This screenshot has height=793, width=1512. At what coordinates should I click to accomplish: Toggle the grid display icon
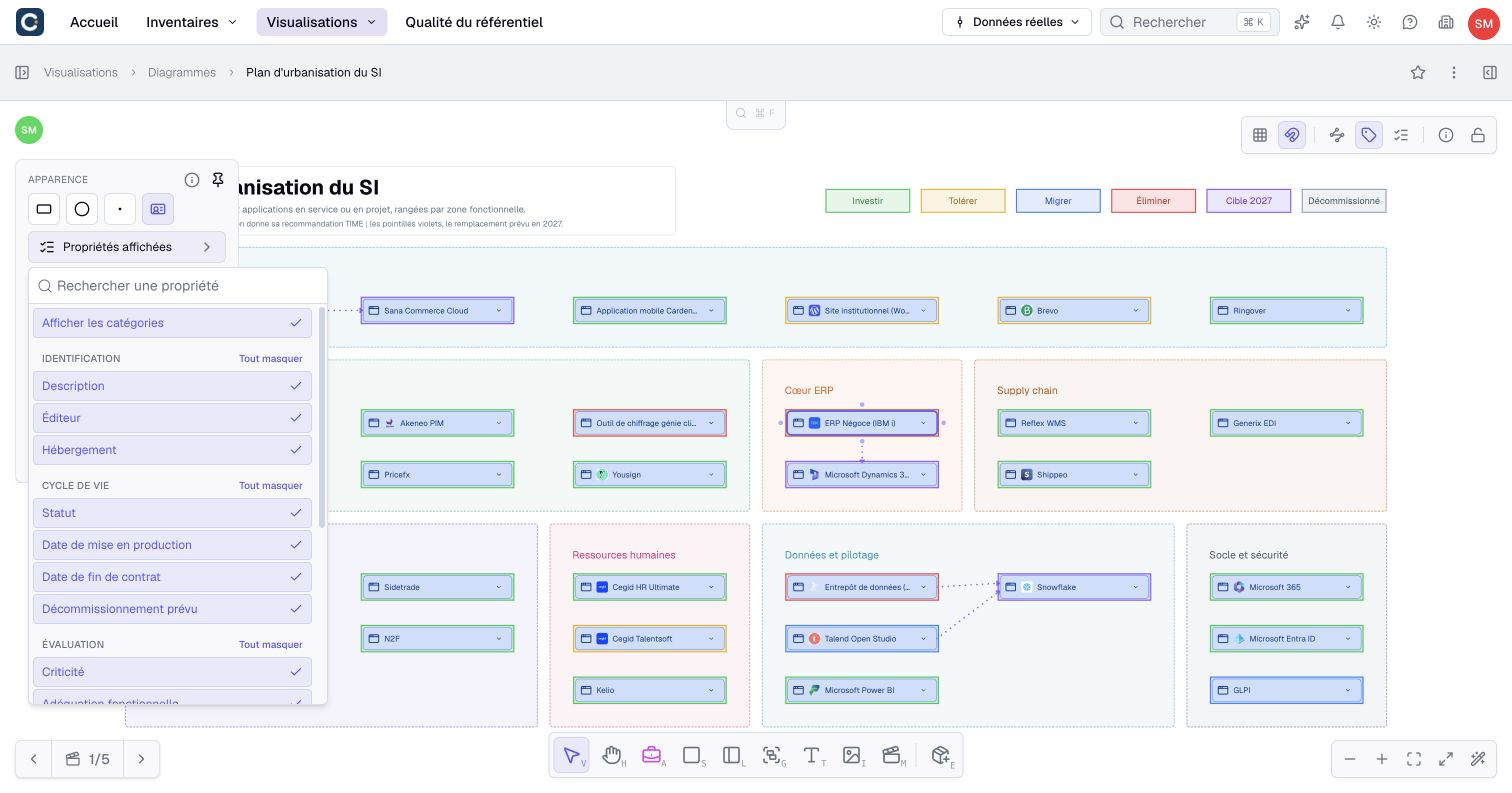pyautogui.click(x=1260, y=135)
